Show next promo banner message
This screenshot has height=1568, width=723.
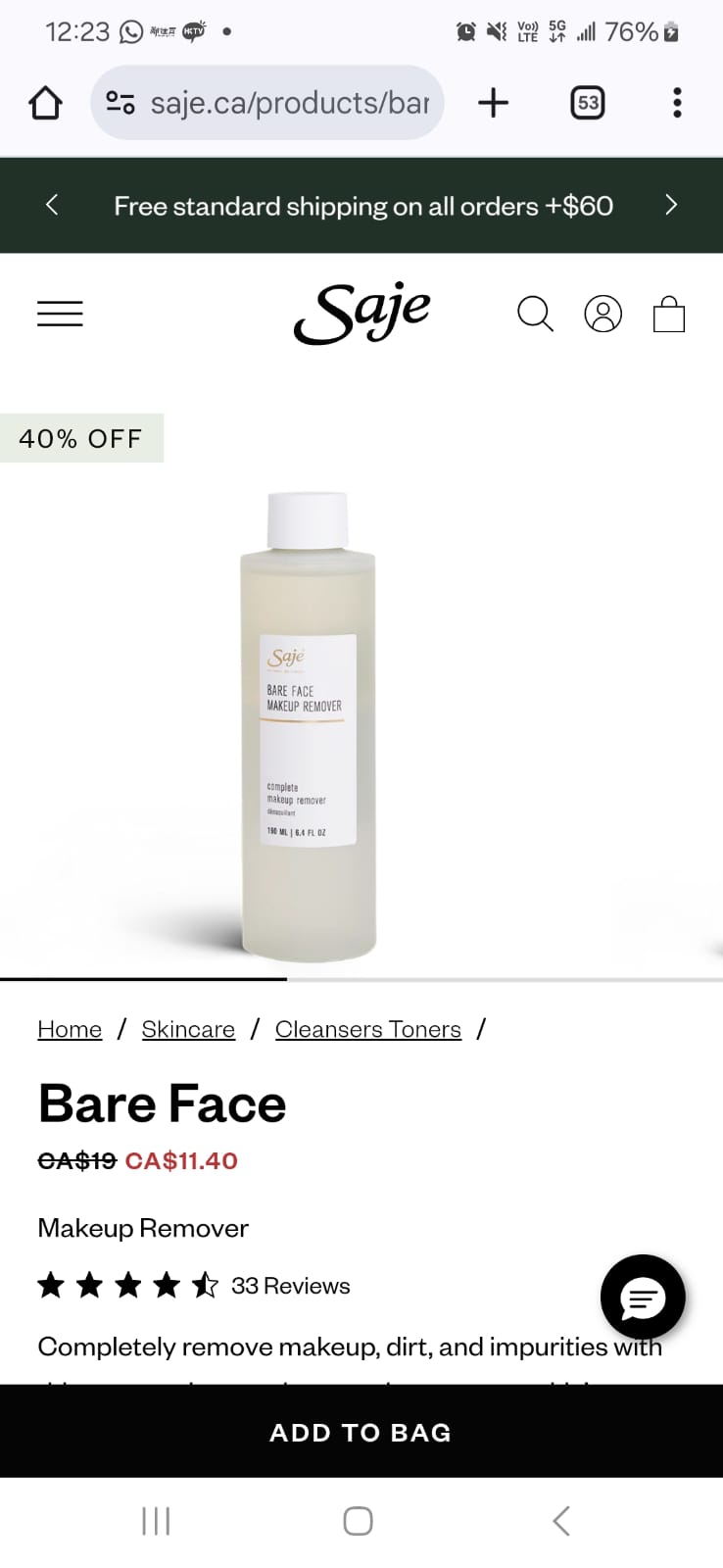coord(671,205)
